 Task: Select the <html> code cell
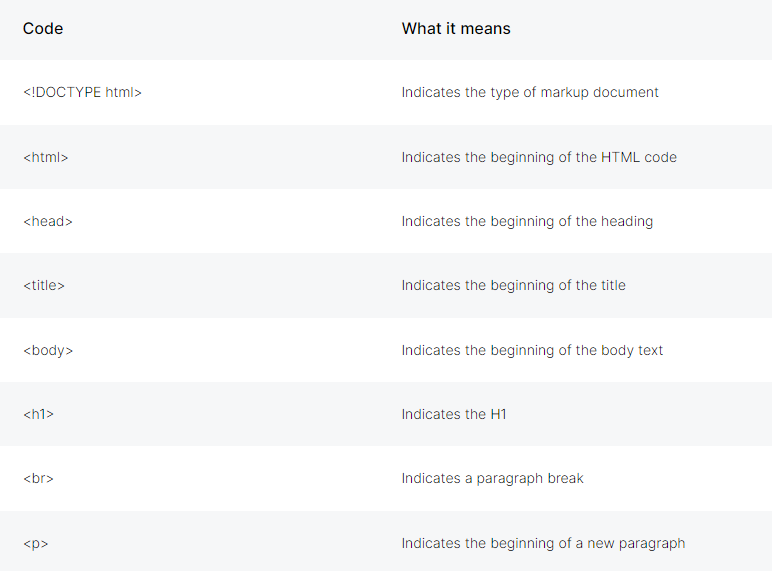(x=45, y=157)
